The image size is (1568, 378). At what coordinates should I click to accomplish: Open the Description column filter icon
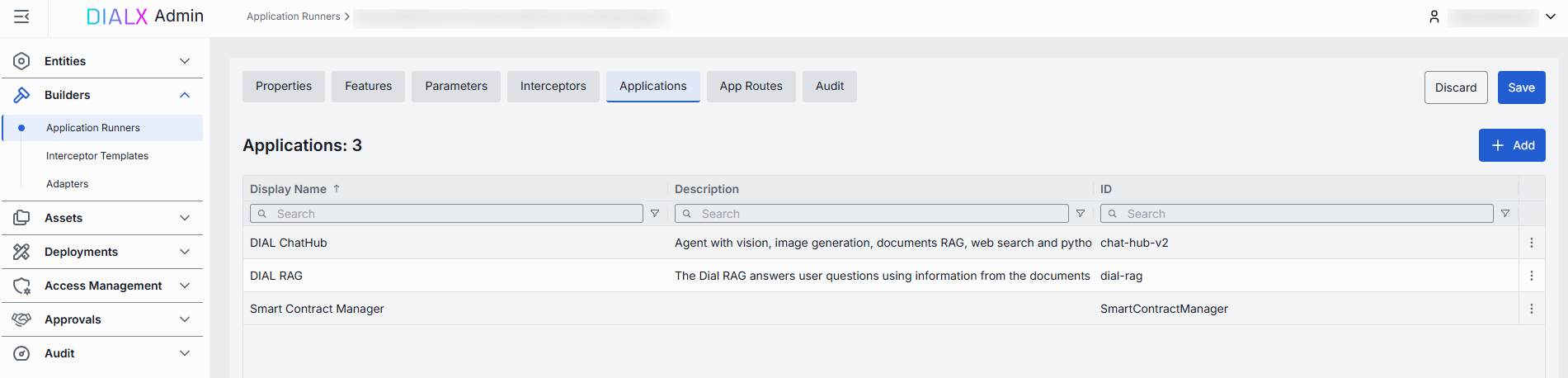1081,214
